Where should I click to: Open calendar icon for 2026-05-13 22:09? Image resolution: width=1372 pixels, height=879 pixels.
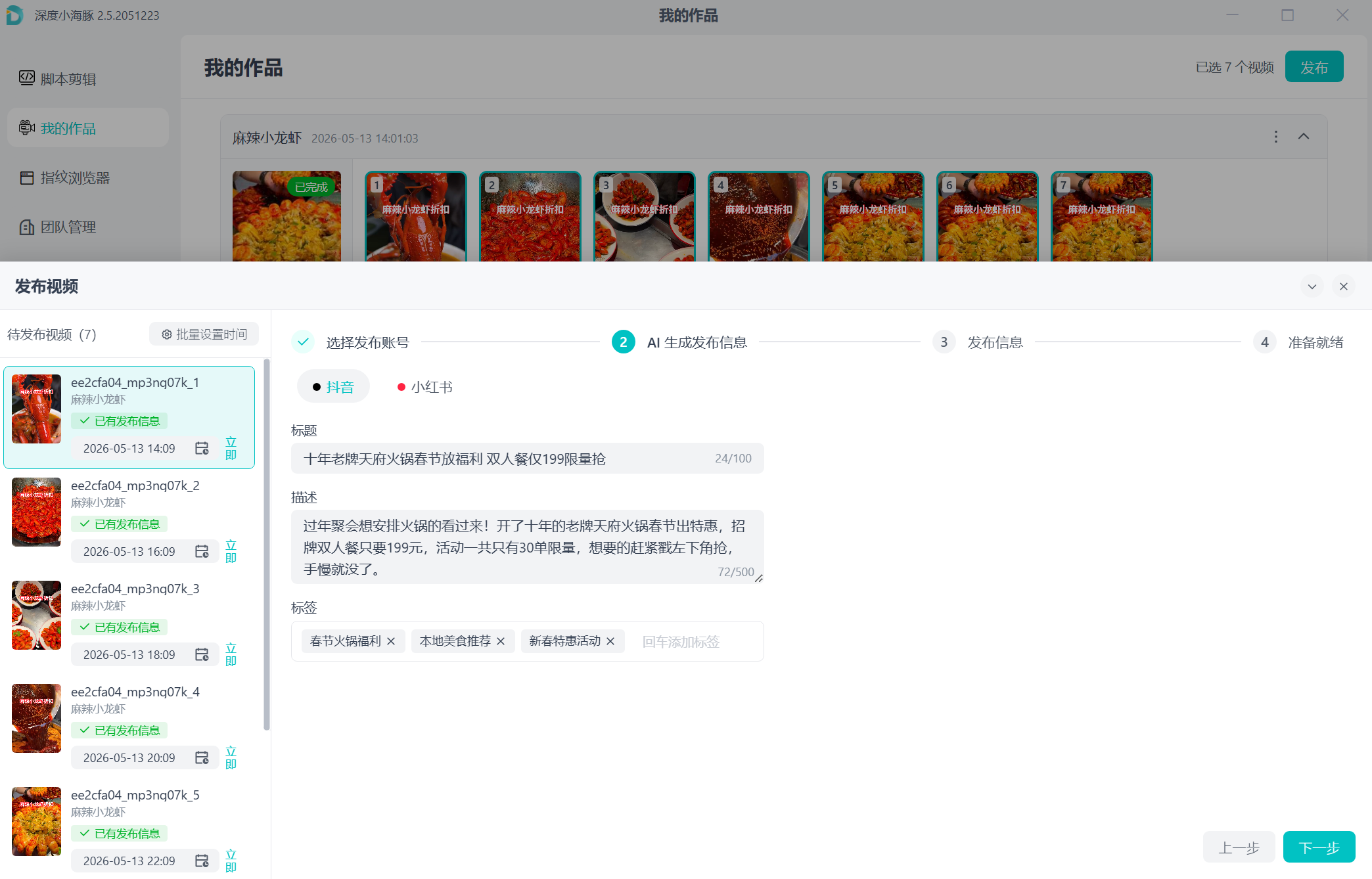(x=202, y=861)
